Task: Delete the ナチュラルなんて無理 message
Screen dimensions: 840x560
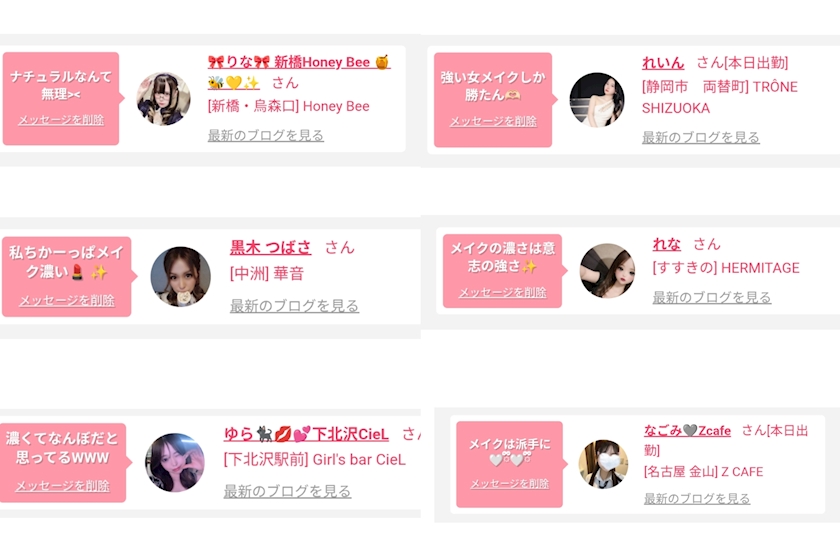Action: [61, 120]
